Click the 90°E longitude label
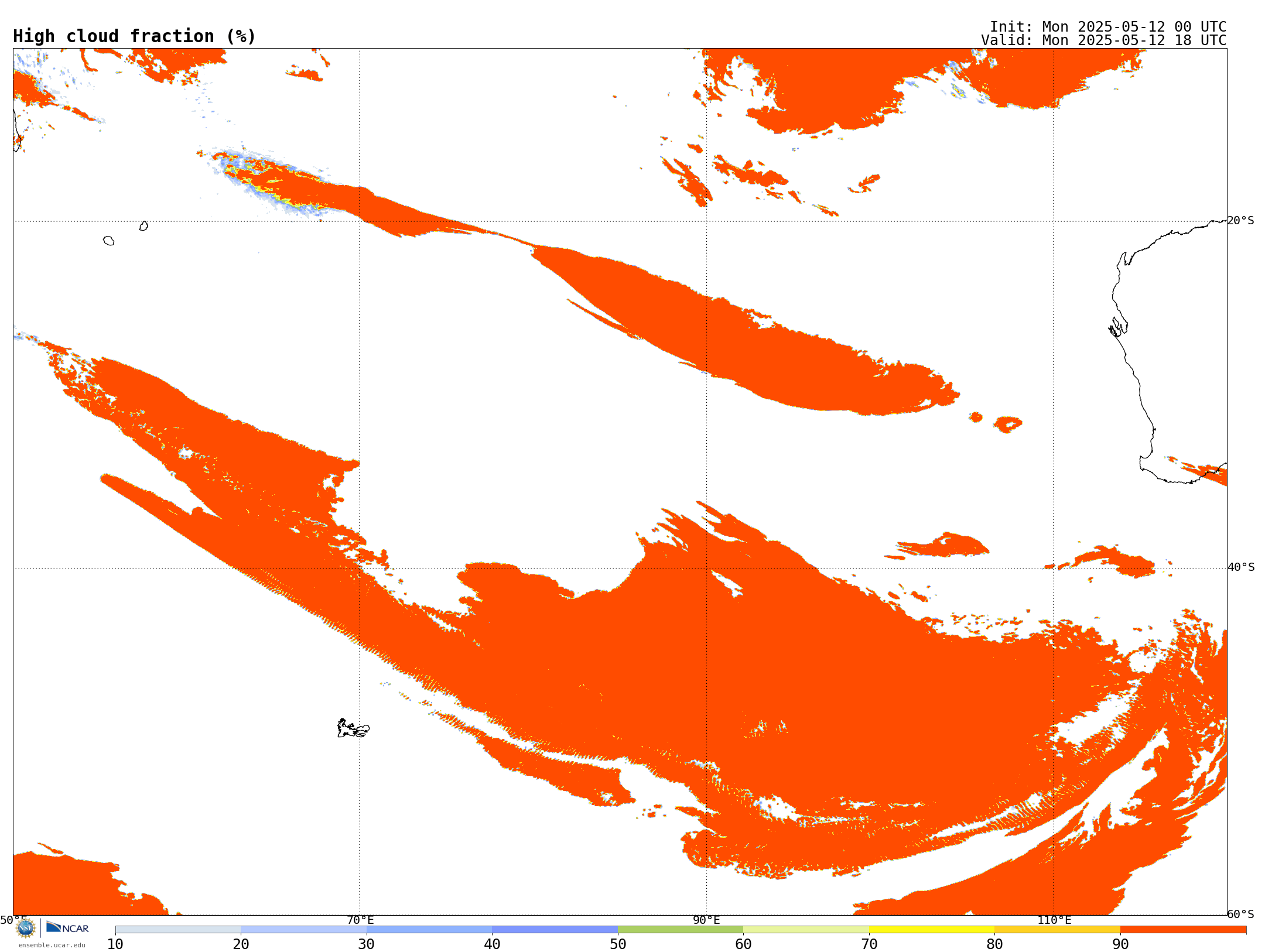 click(706, 920)
